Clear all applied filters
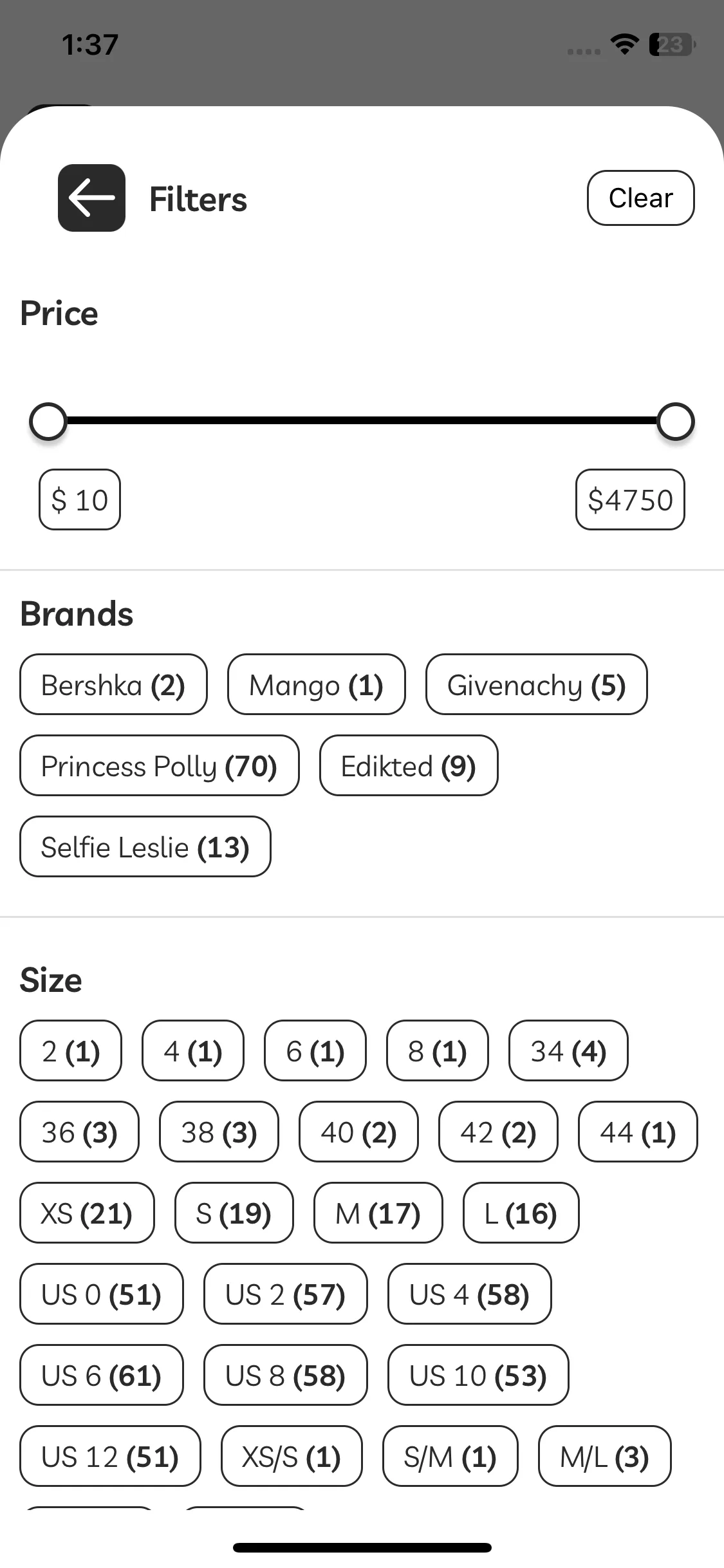 pos(640,198)
